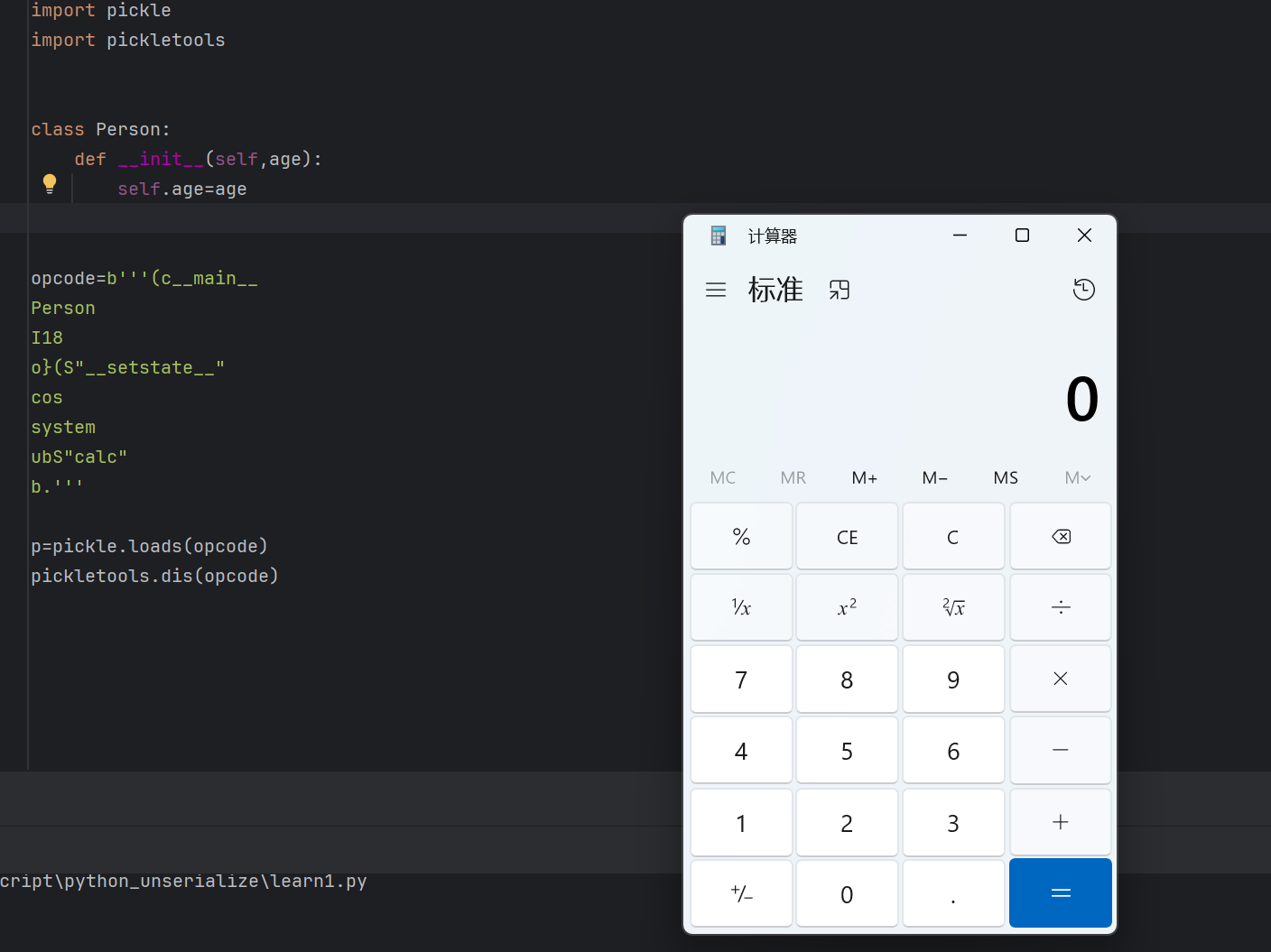
Task: Click the 标准 mode heading
Action: tap(775, 290)
